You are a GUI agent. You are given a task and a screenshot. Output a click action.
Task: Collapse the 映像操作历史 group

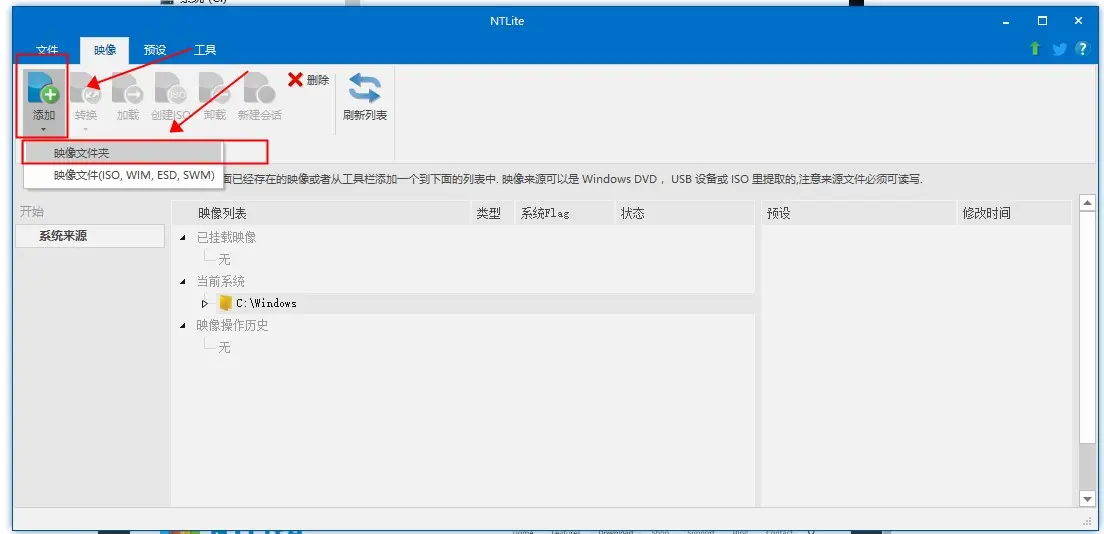tap(183, 325)
